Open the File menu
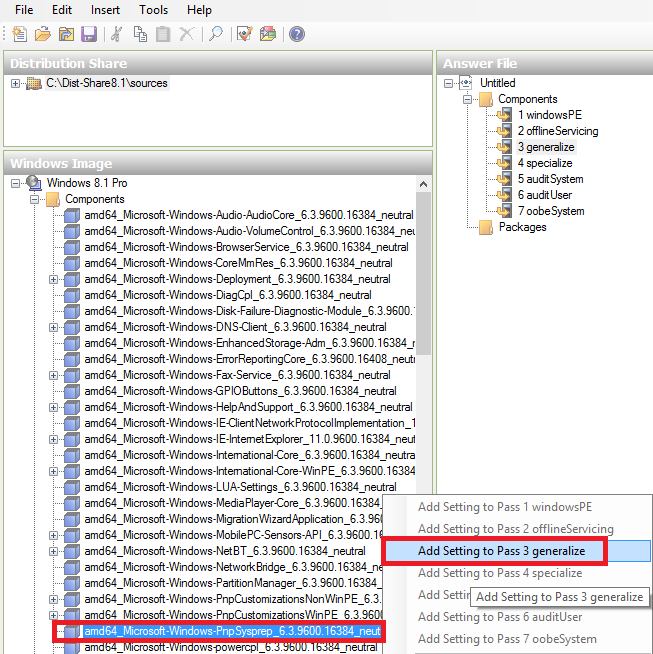 [24, 10]
